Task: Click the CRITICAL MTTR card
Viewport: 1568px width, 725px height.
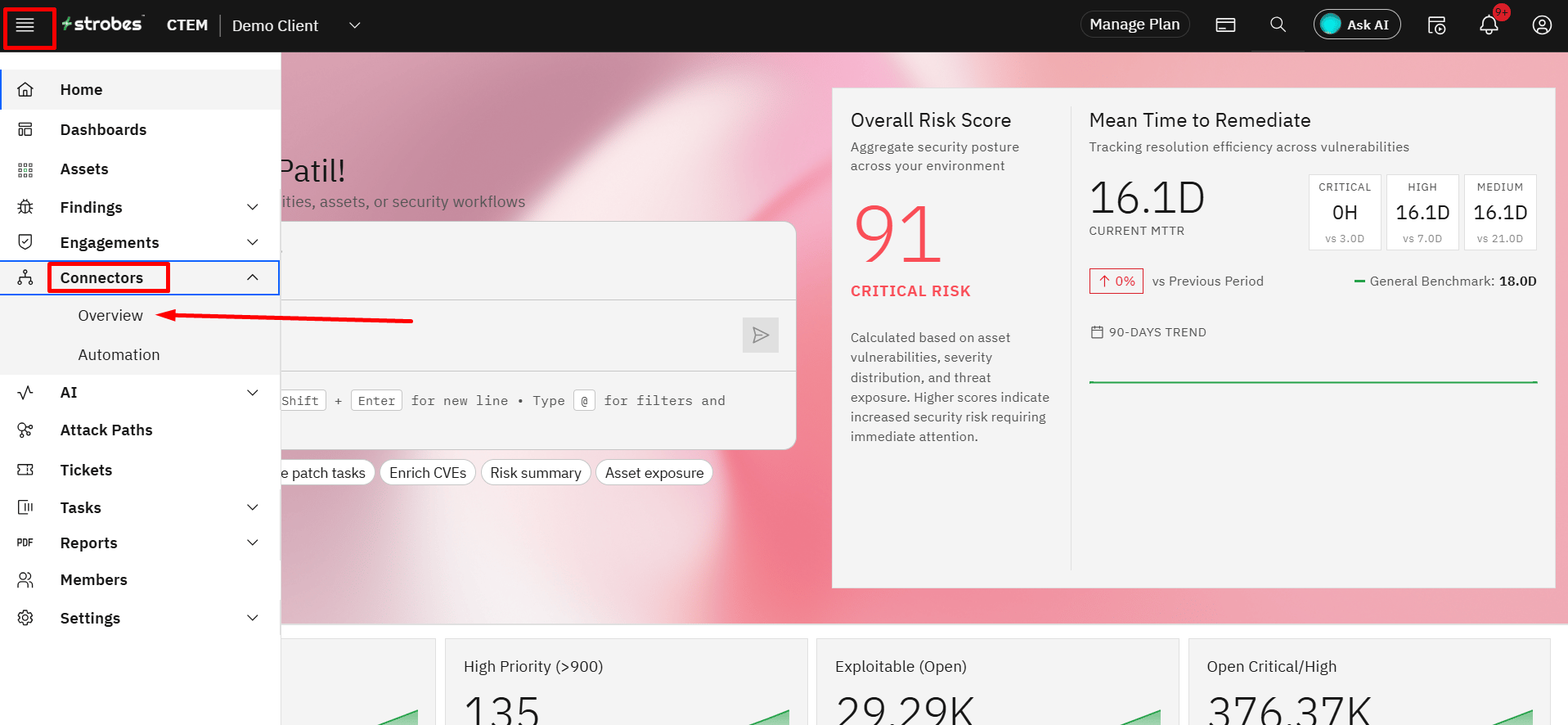Action: pos(1345,212)
